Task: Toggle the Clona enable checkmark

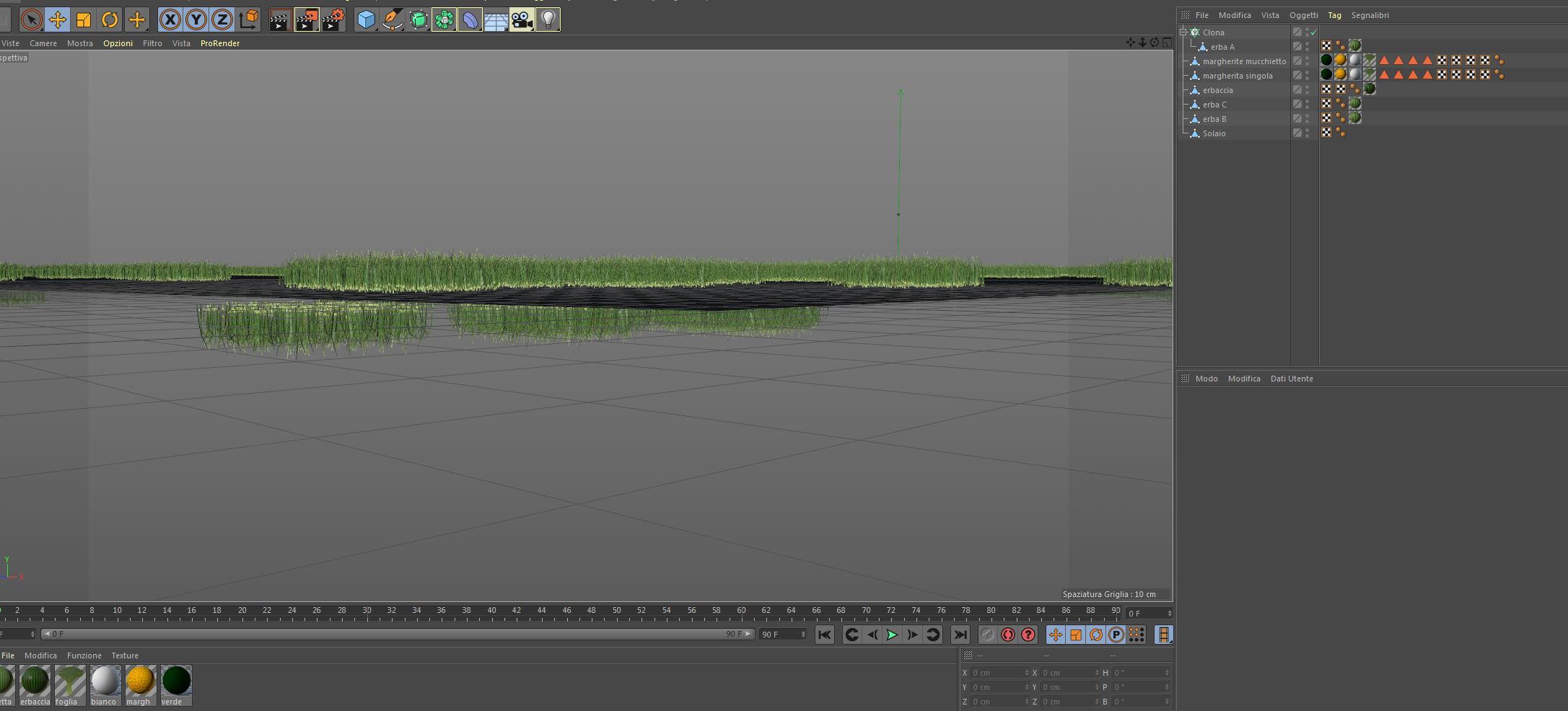Action: pos(1314,32)
